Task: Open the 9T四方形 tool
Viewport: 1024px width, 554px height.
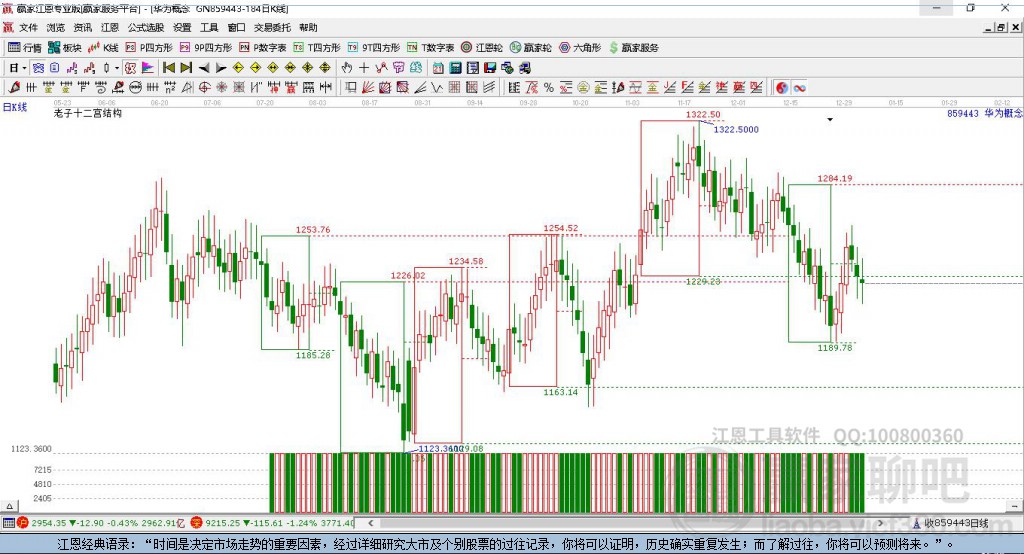Action: (374, 48)
